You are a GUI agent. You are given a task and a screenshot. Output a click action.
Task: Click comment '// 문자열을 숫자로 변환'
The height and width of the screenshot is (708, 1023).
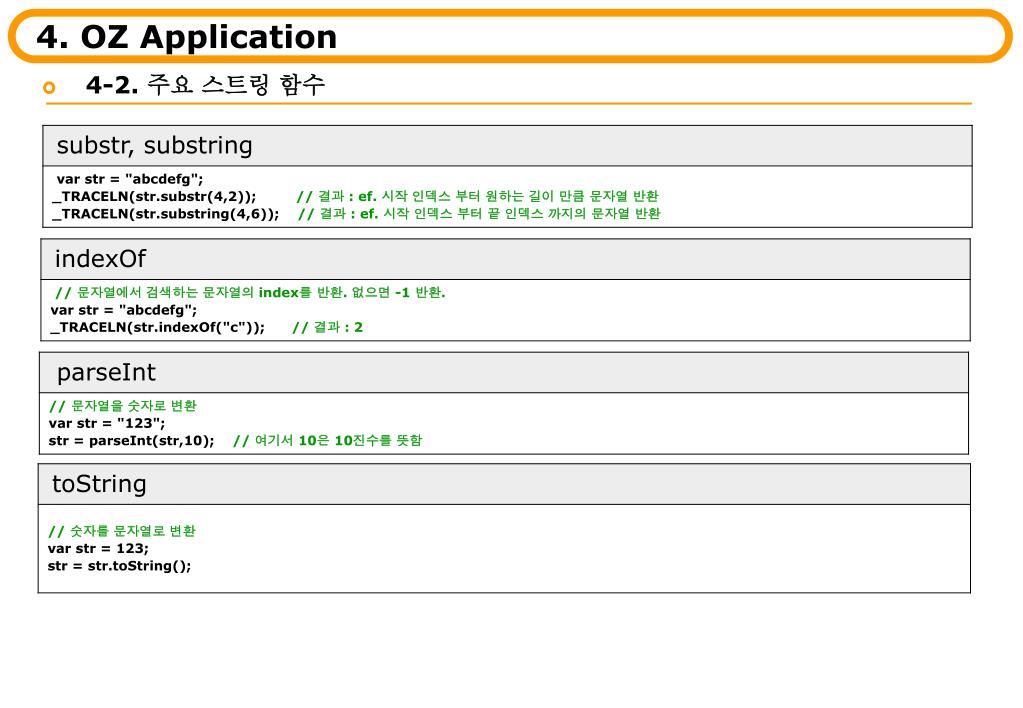click(123, 406)
